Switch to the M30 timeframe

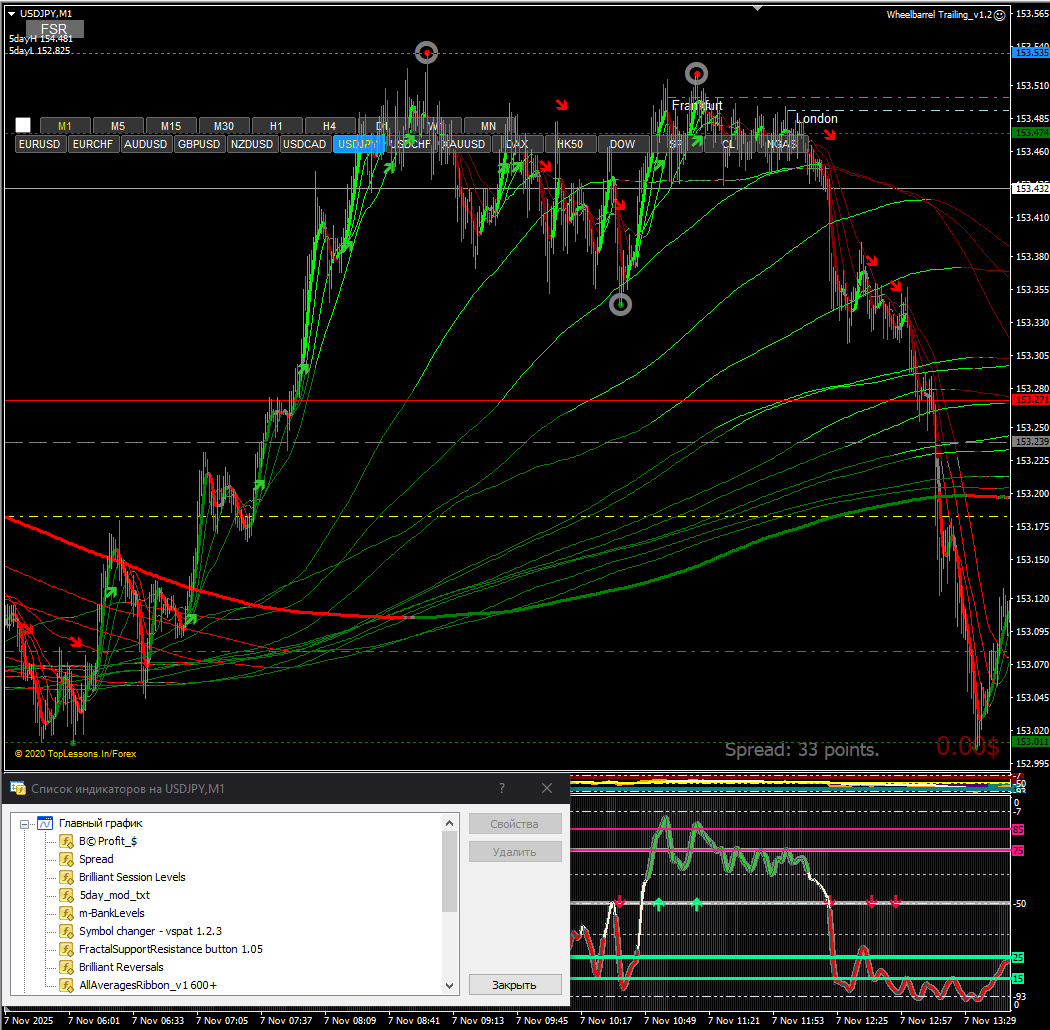click(x=224, y=126)
